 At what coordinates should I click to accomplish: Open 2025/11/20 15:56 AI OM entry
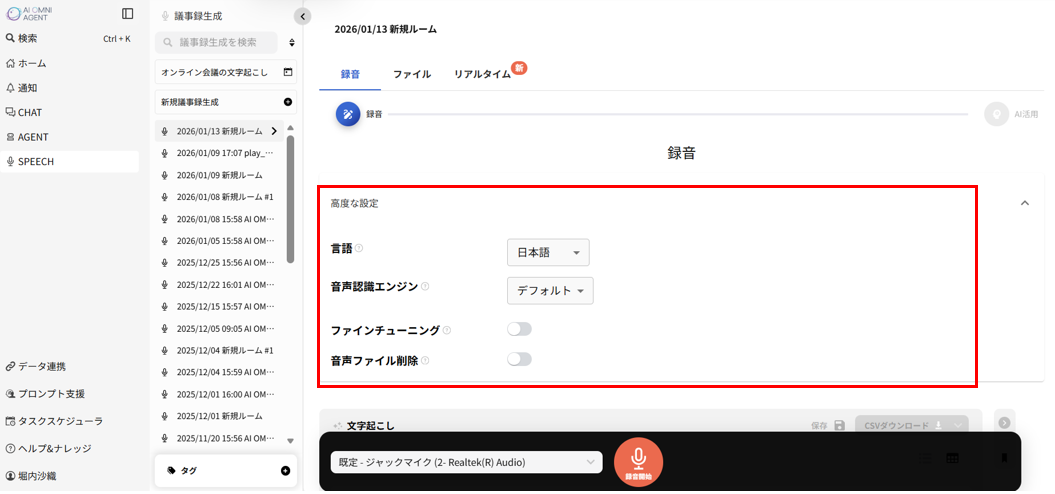[219, 438]
